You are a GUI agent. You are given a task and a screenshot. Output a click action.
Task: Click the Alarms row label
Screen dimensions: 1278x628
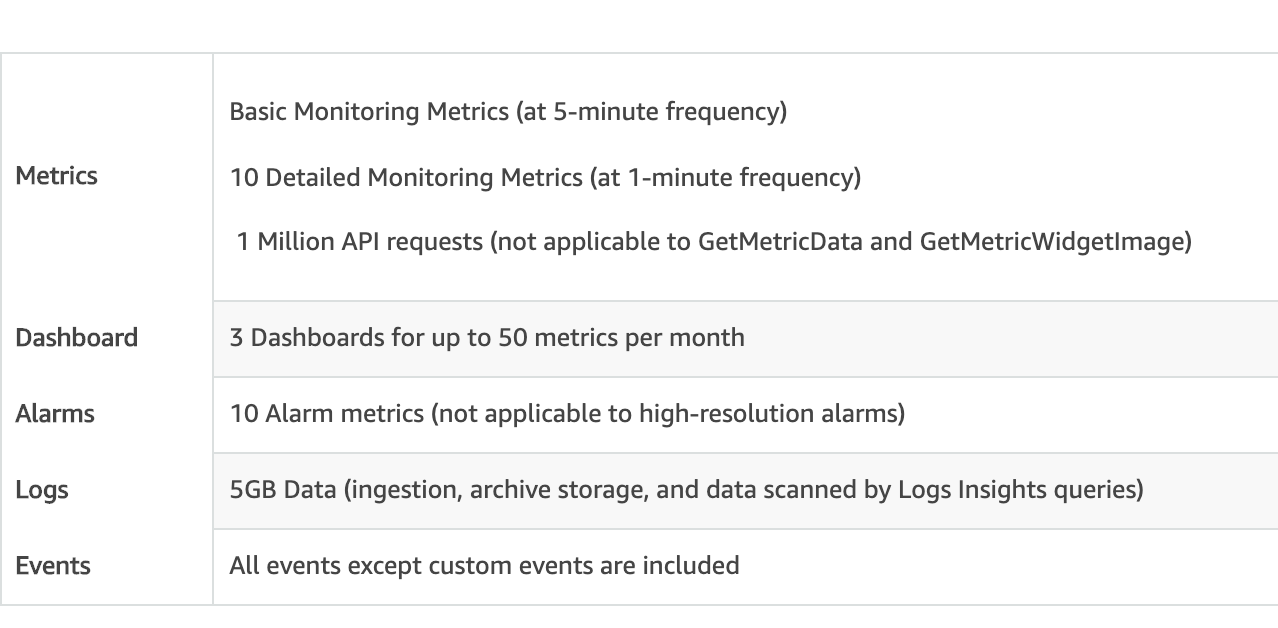point(55,414)
